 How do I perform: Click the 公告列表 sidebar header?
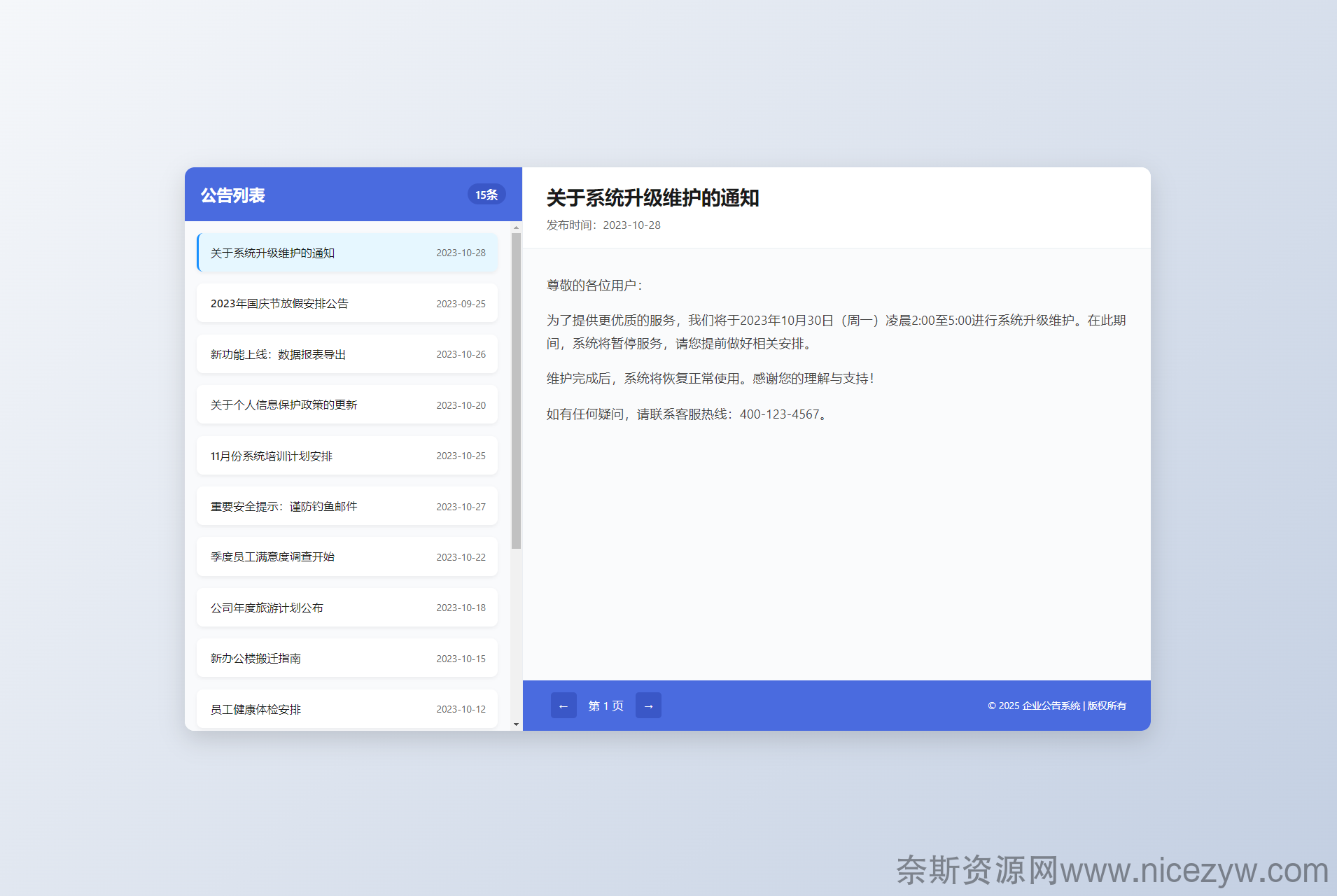[x=233, y=195]
